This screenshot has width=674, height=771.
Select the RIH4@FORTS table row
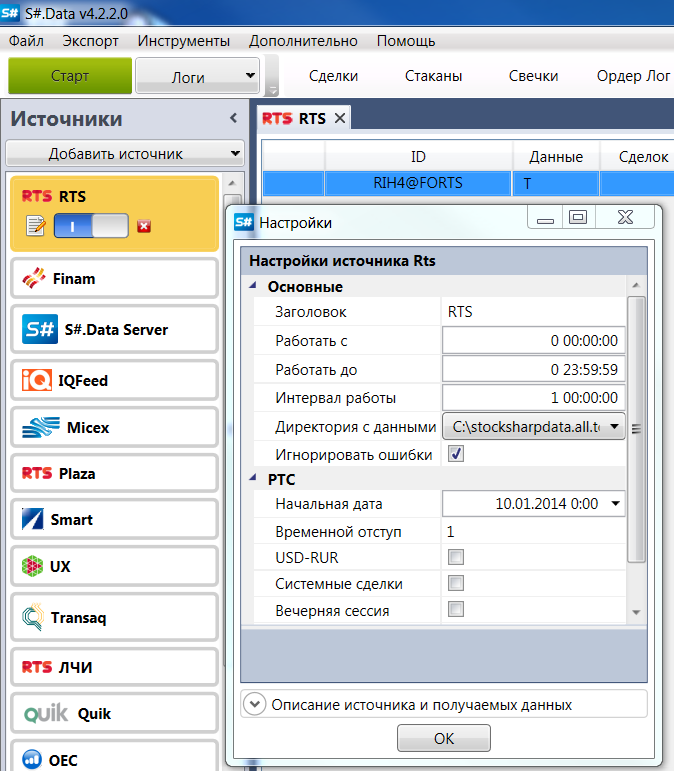tap(468, 183)
